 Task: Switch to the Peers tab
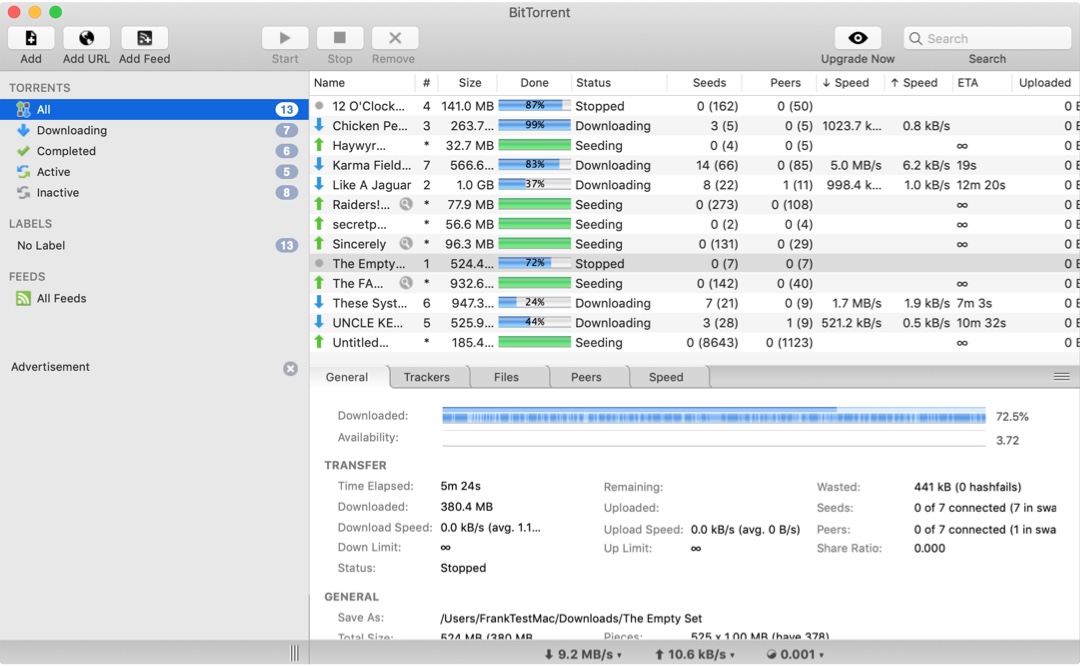click(586, 377)
